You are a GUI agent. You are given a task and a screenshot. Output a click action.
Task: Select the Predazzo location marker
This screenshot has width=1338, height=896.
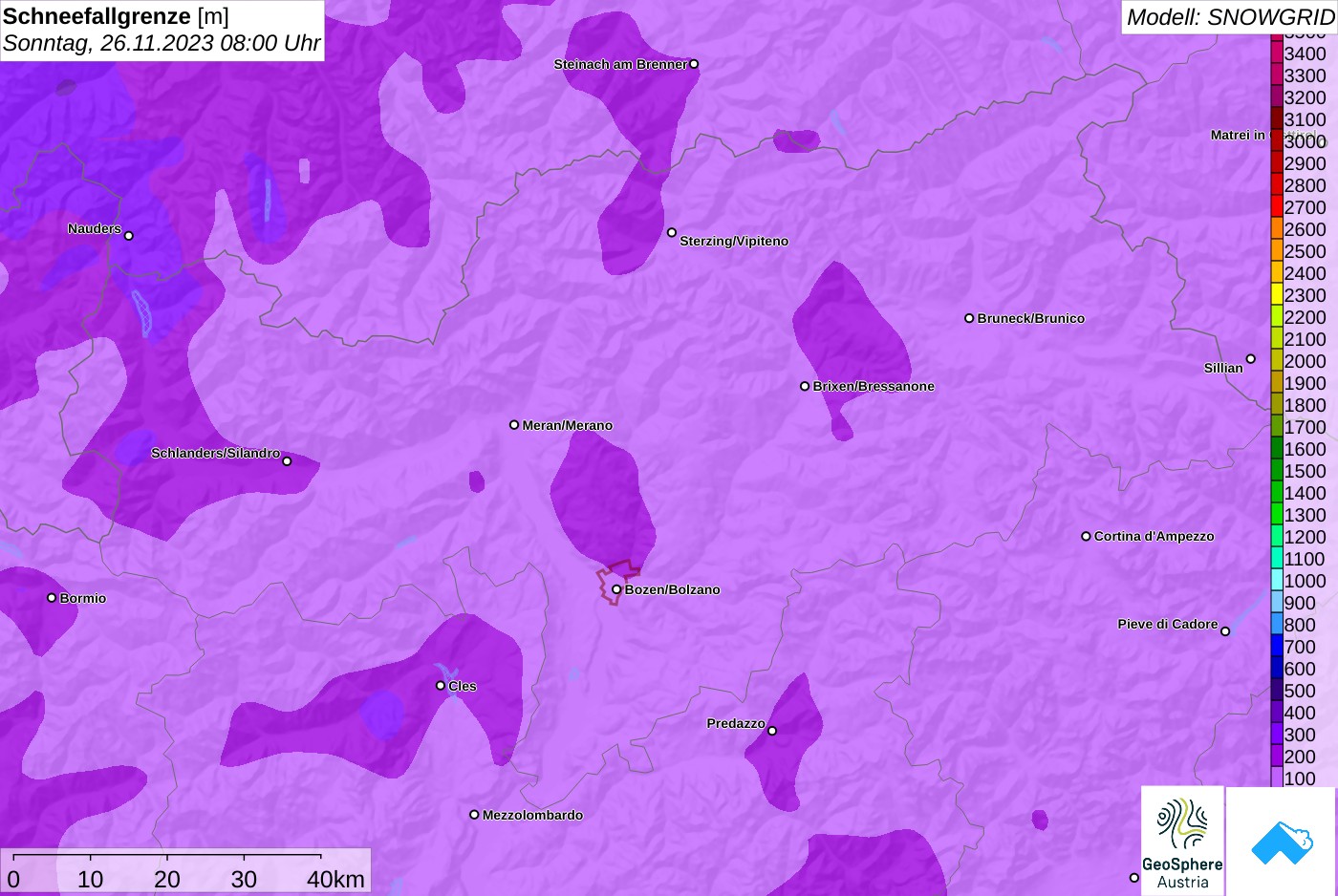tap(772, 731)
